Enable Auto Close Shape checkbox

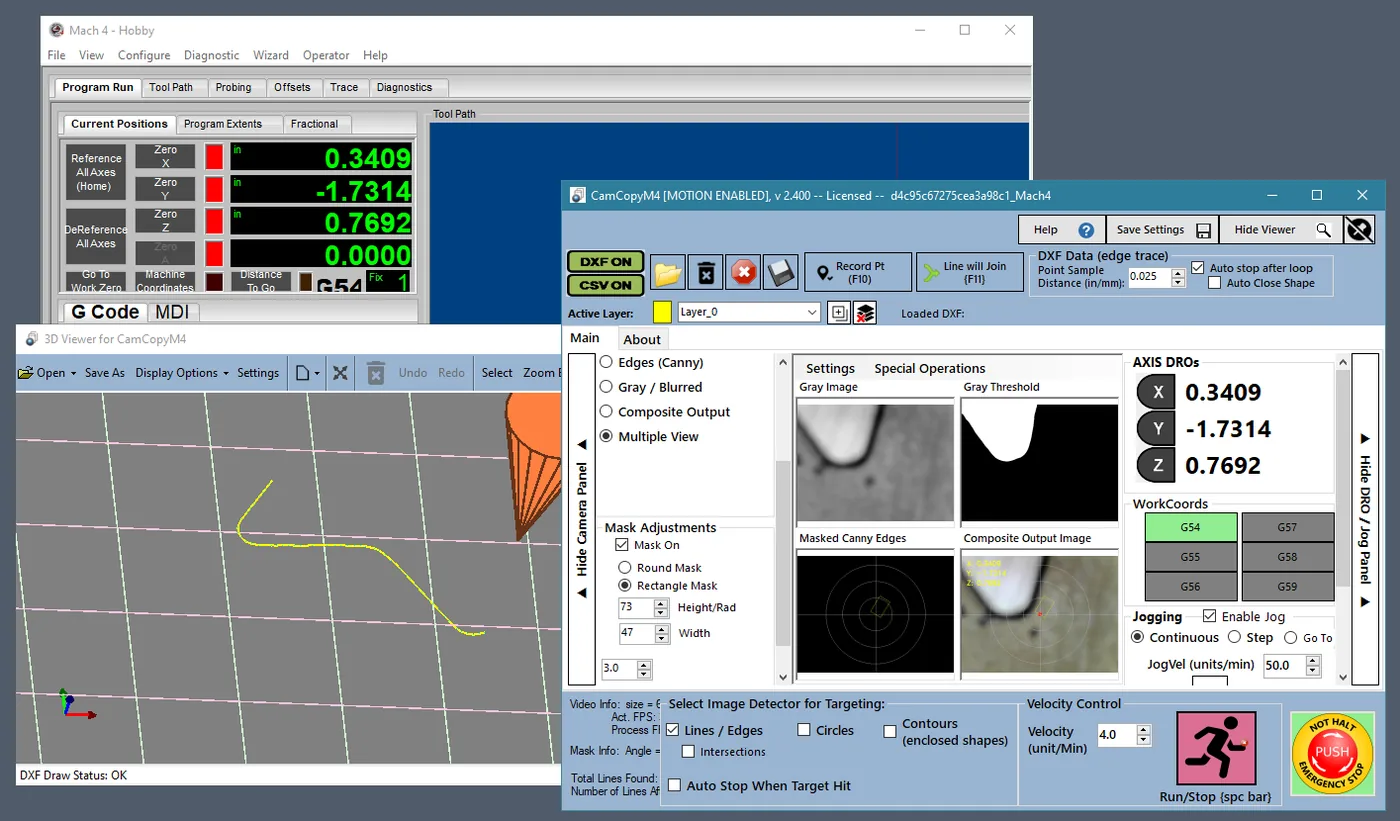[1214, 283]
